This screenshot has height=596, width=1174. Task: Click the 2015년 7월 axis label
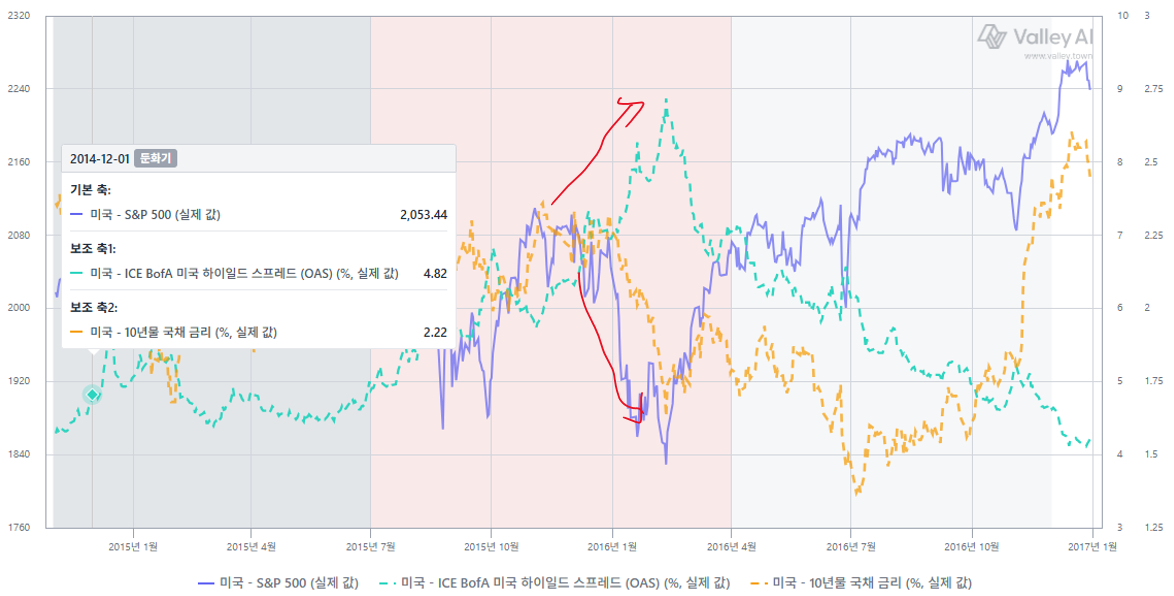click(371, 547)
